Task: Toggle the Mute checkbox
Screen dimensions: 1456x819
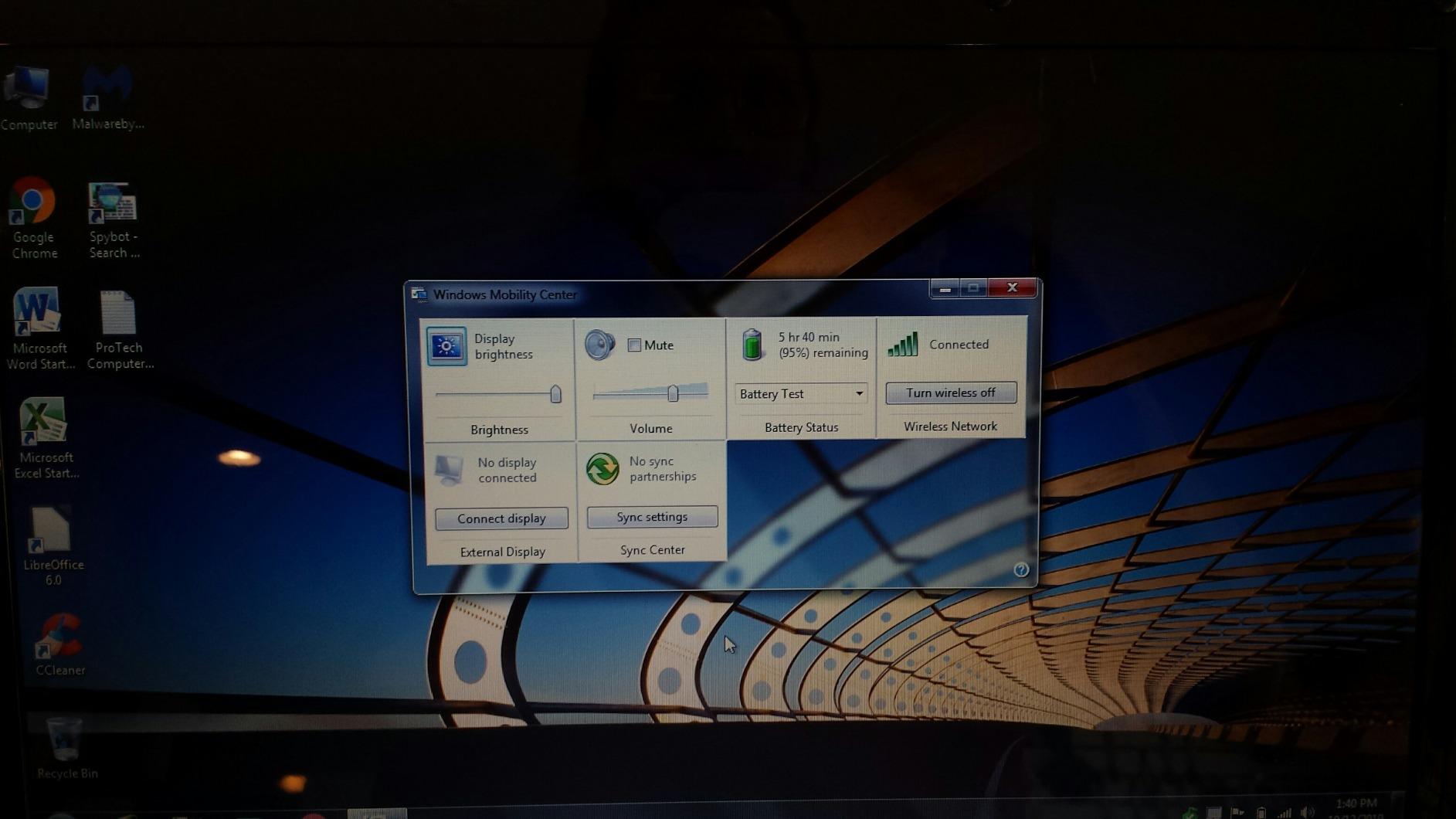Action: (634, 345)
